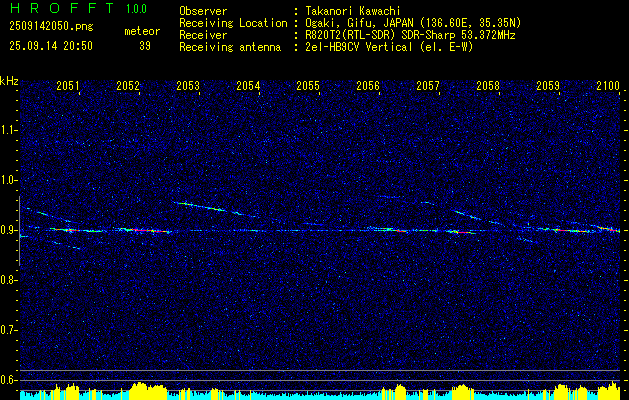Click the 2058 time marker
The width and height of the screenshot is (629, 400).
tap(488, 85)
